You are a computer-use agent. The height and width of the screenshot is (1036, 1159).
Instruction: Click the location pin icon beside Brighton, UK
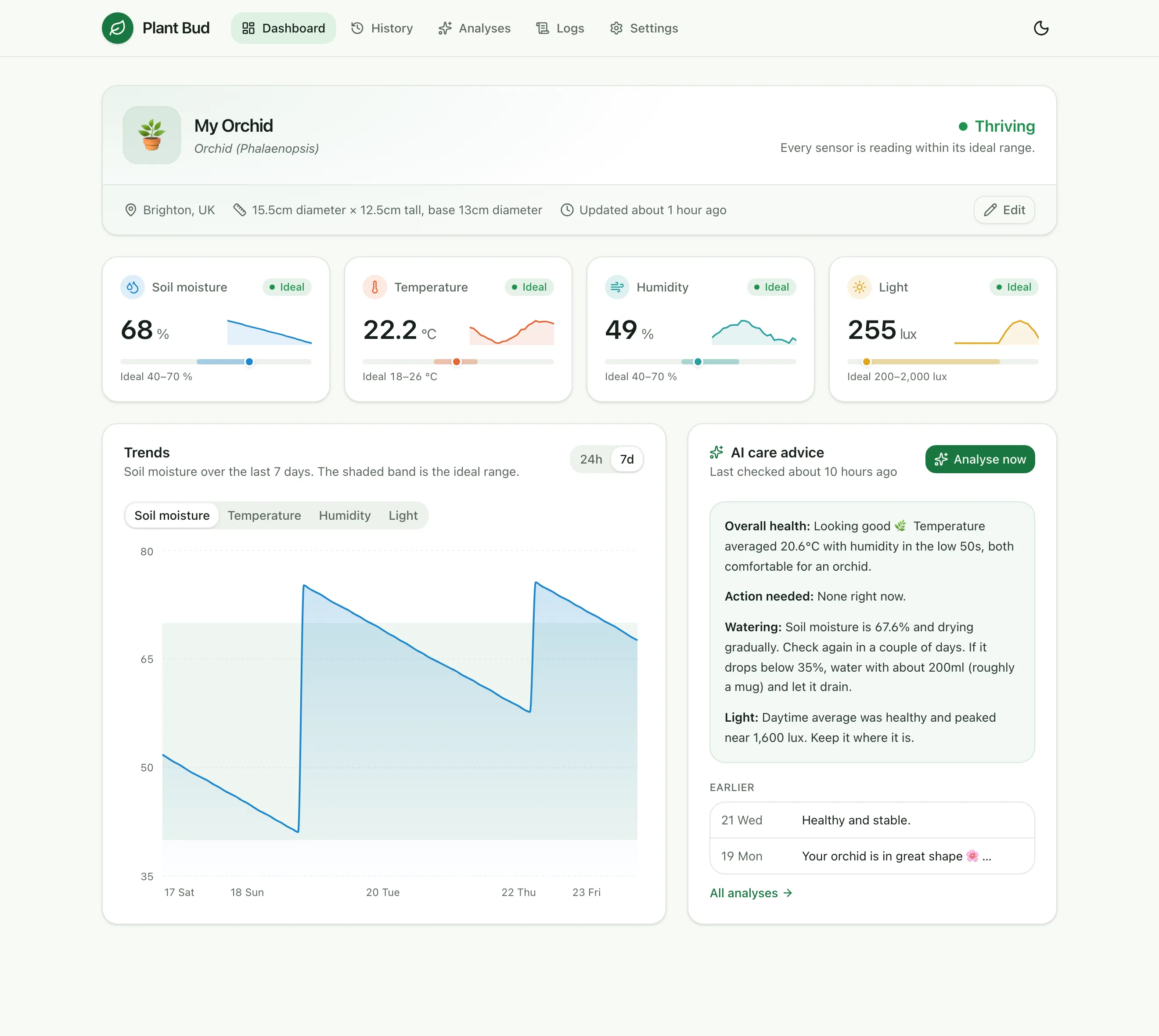pos(130,210)
